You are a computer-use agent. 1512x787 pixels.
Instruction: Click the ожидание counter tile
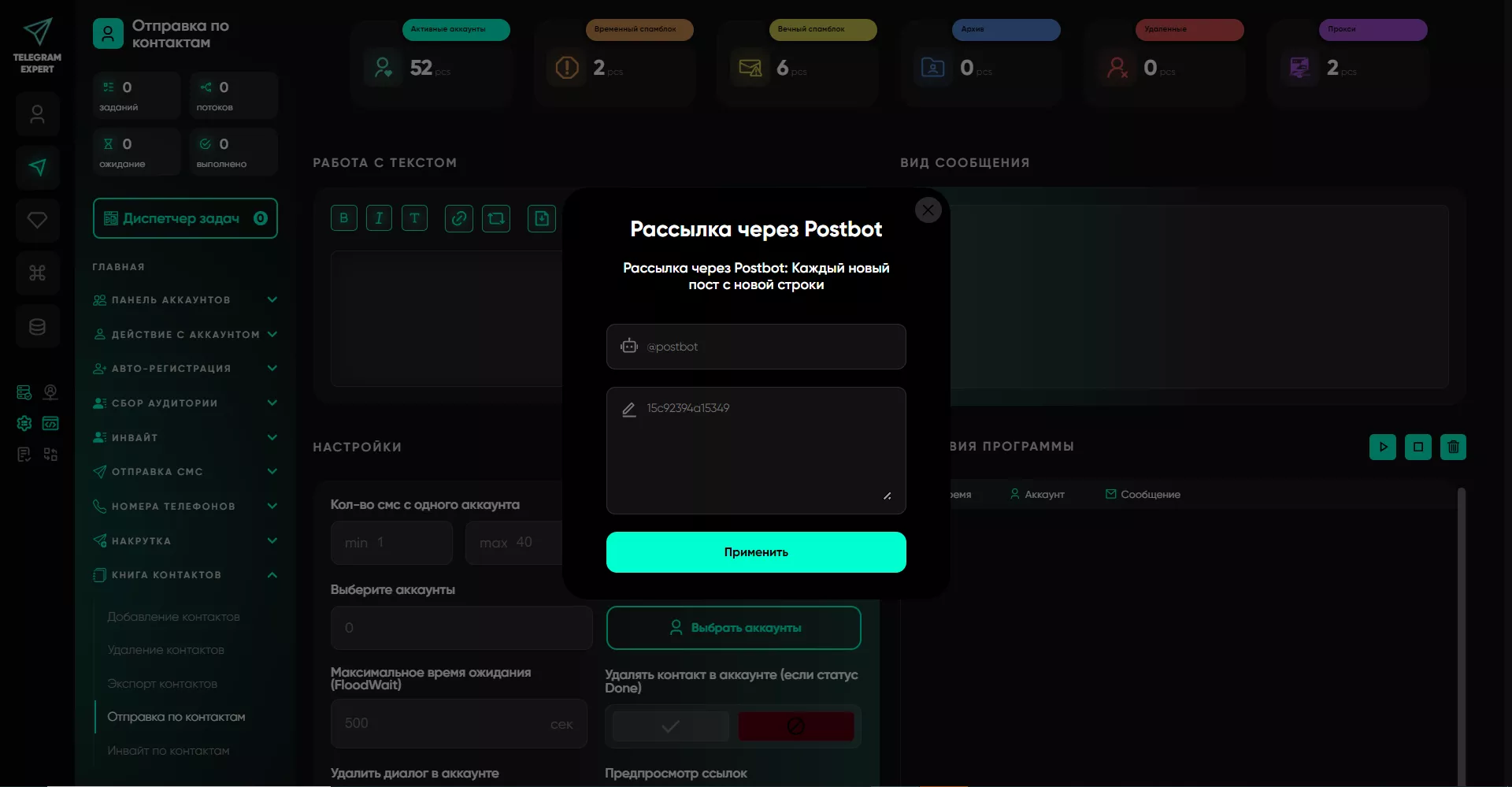click(x=137, y=151)
